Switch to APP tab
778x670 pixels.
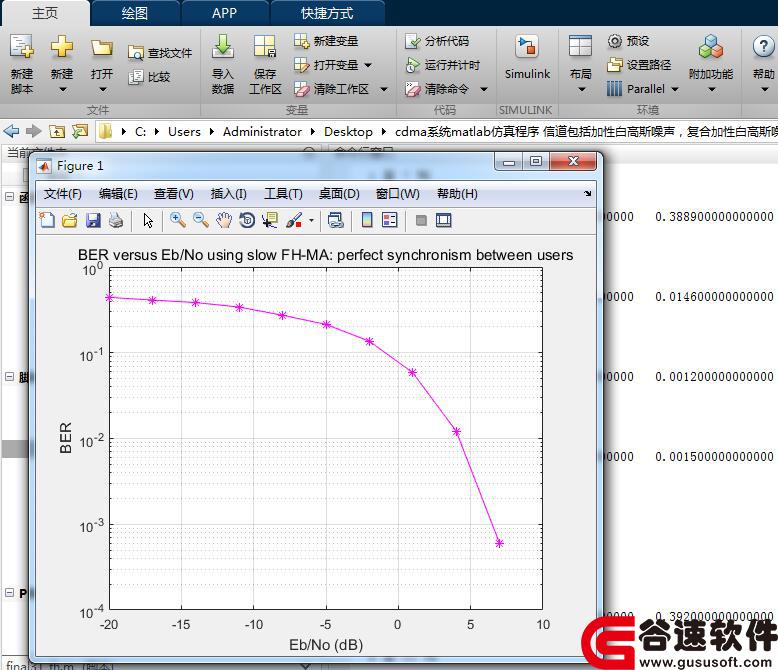click(x=224, y=13)
